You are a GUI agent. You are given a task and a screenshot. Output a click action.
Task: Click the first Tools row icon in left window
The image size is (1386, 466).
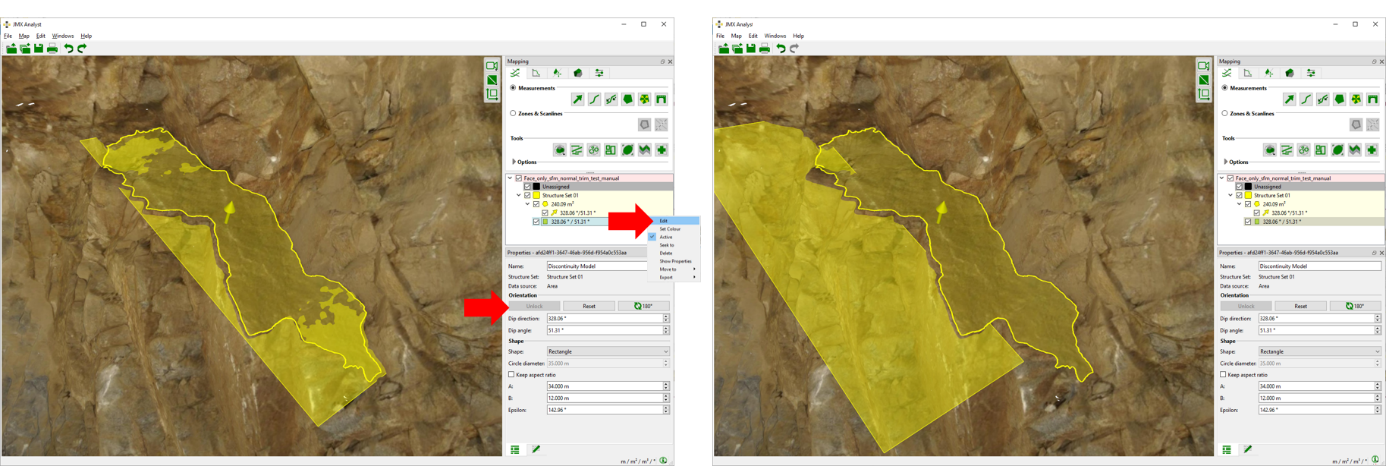click(x=560, y=150)
